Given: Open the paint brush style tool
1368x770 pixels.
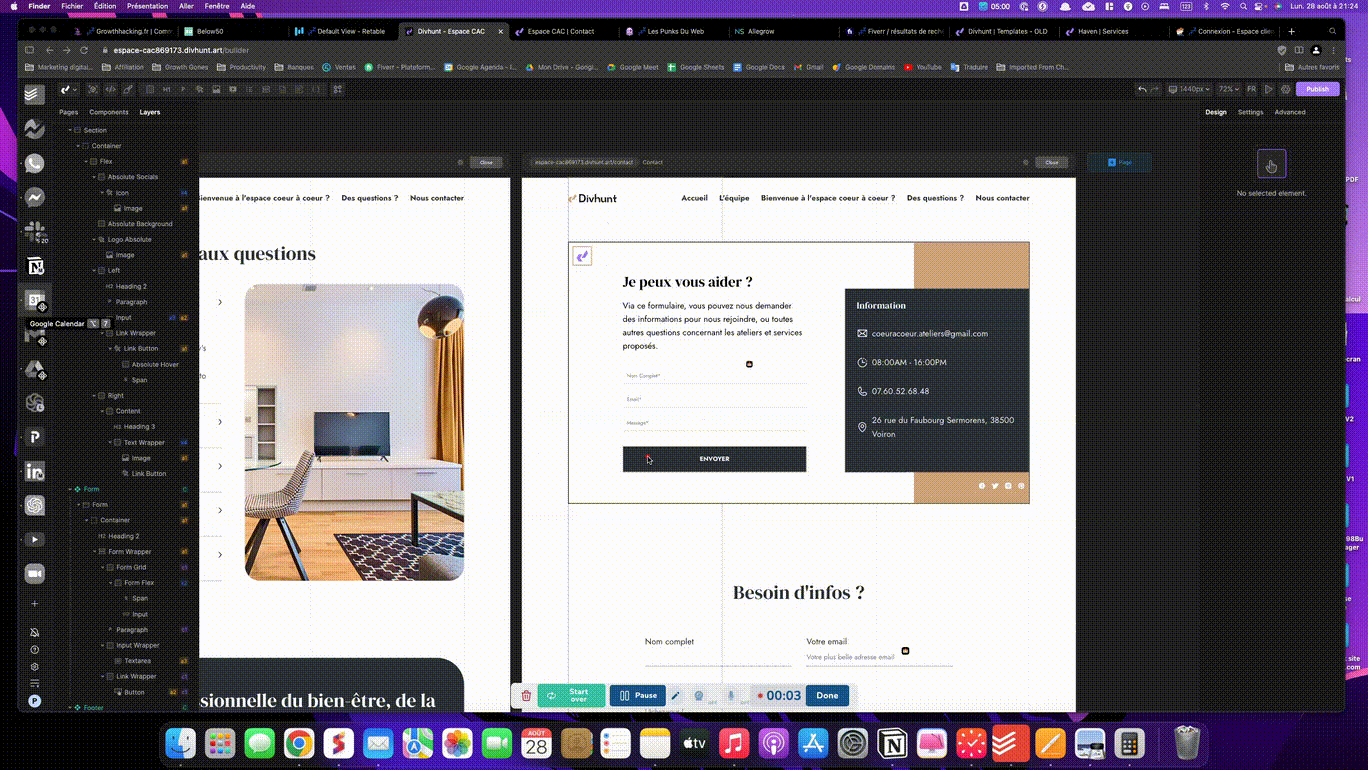Looking at the screenshot, I should (x=128, y=89).
